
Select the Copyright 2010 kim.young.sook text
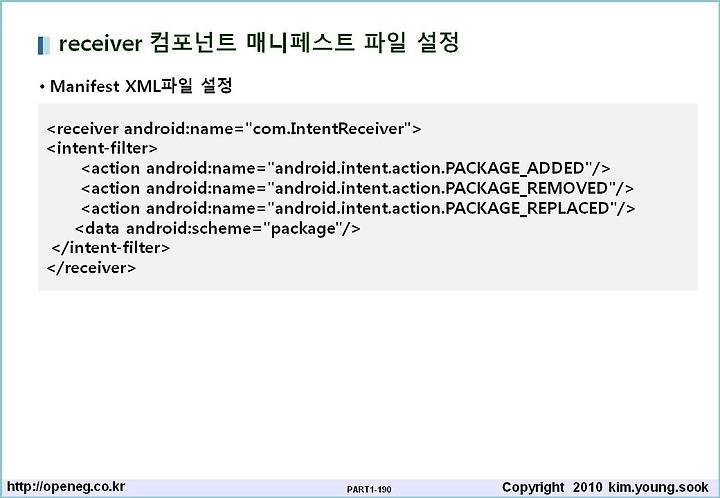[x=605, y=487]
